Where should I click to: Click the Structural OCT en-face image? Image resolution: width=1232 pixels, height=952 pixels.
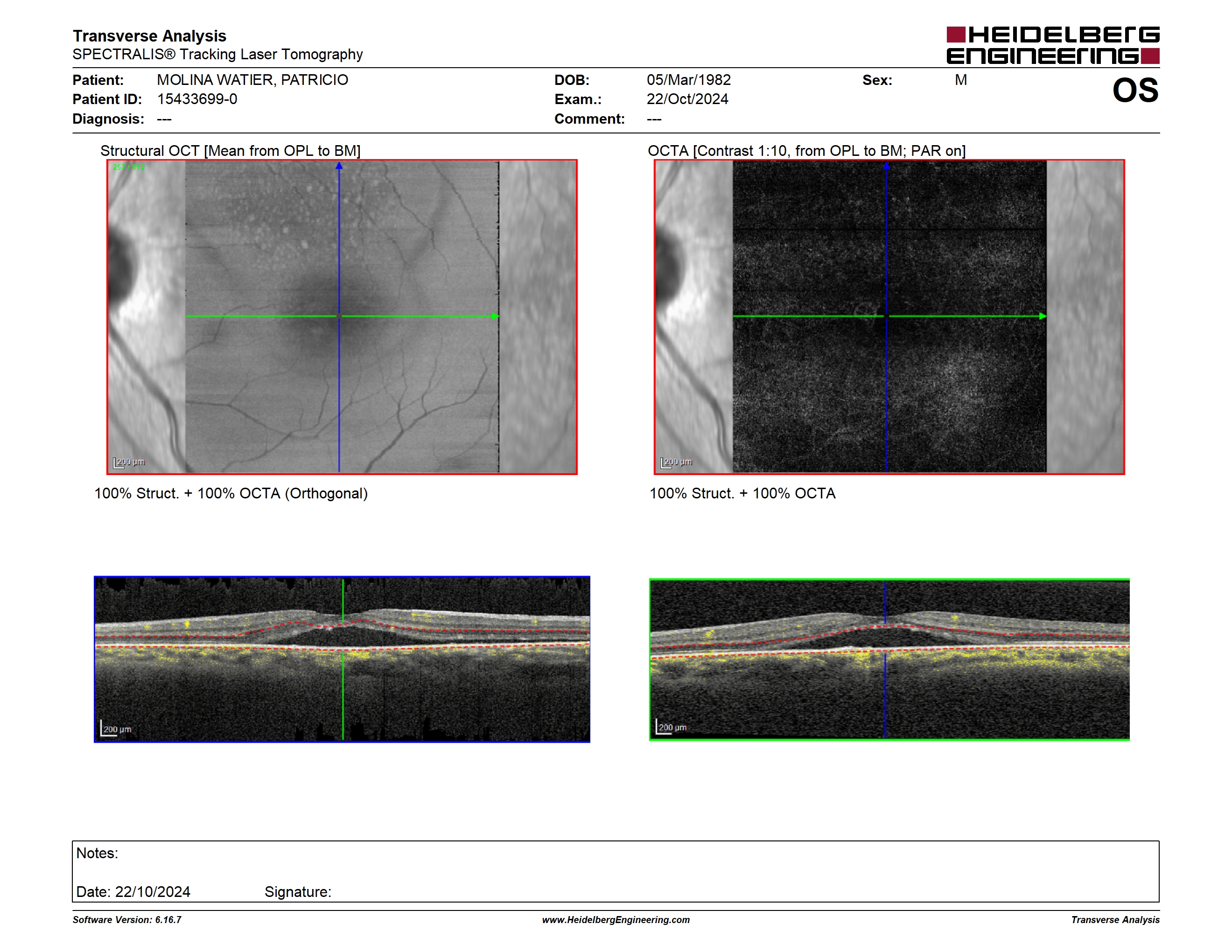click(x=342, y=317)
